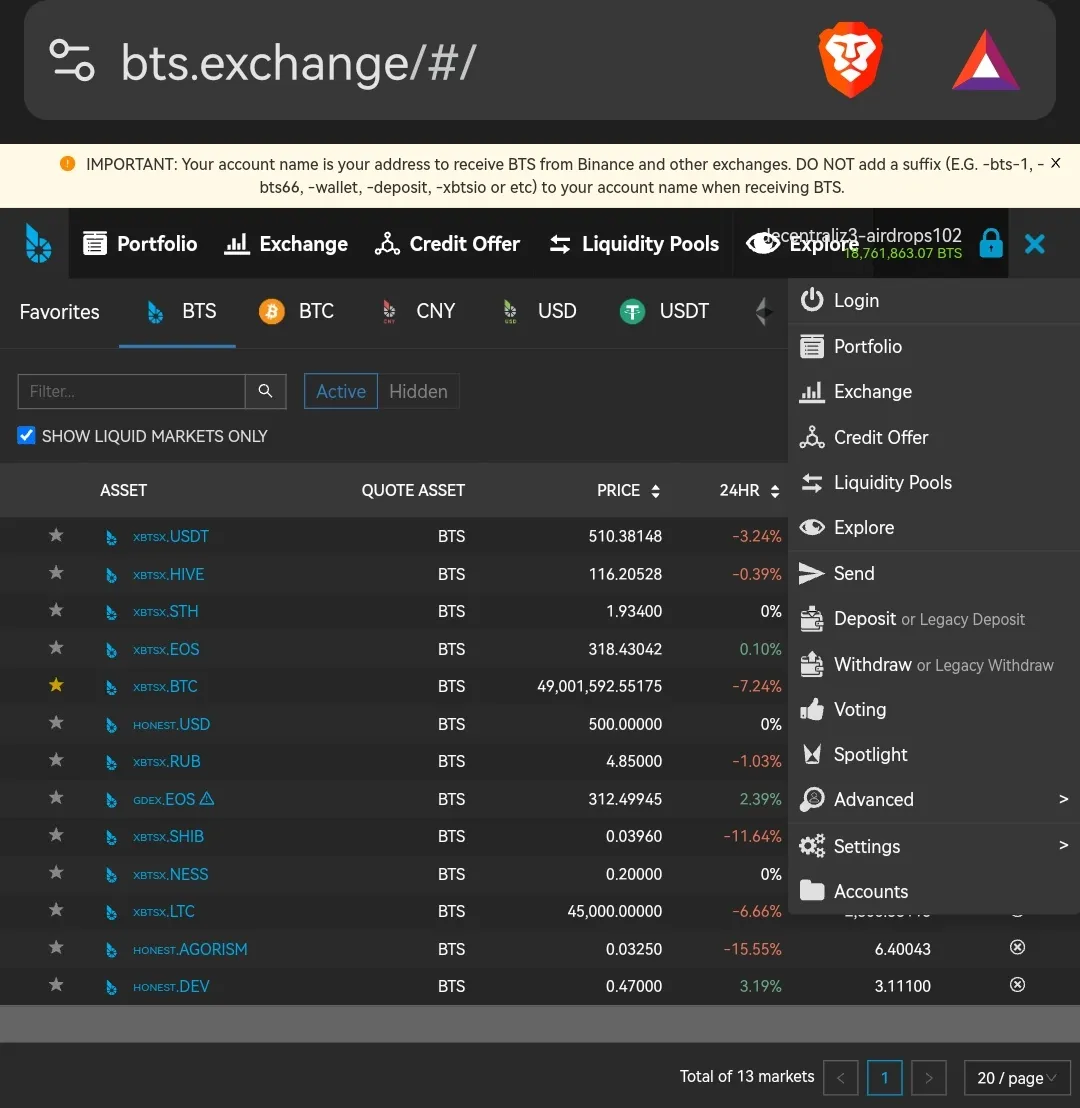Star the XBTSX.EOS market
Image resolution: width=1080 pixels, height=1108 pixels.
pyautogui.click(x=56, y=648)
